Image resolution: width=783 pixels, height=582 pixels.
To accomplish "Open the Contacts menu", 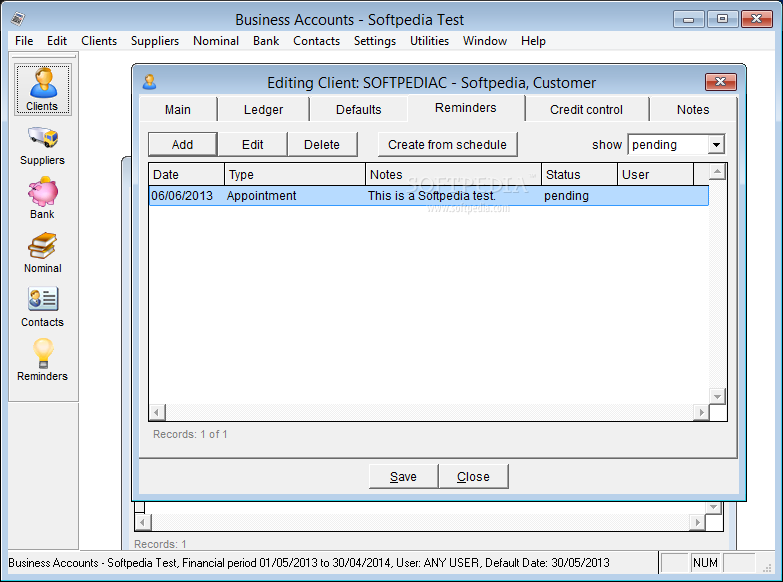I will [x=316, y=41].
